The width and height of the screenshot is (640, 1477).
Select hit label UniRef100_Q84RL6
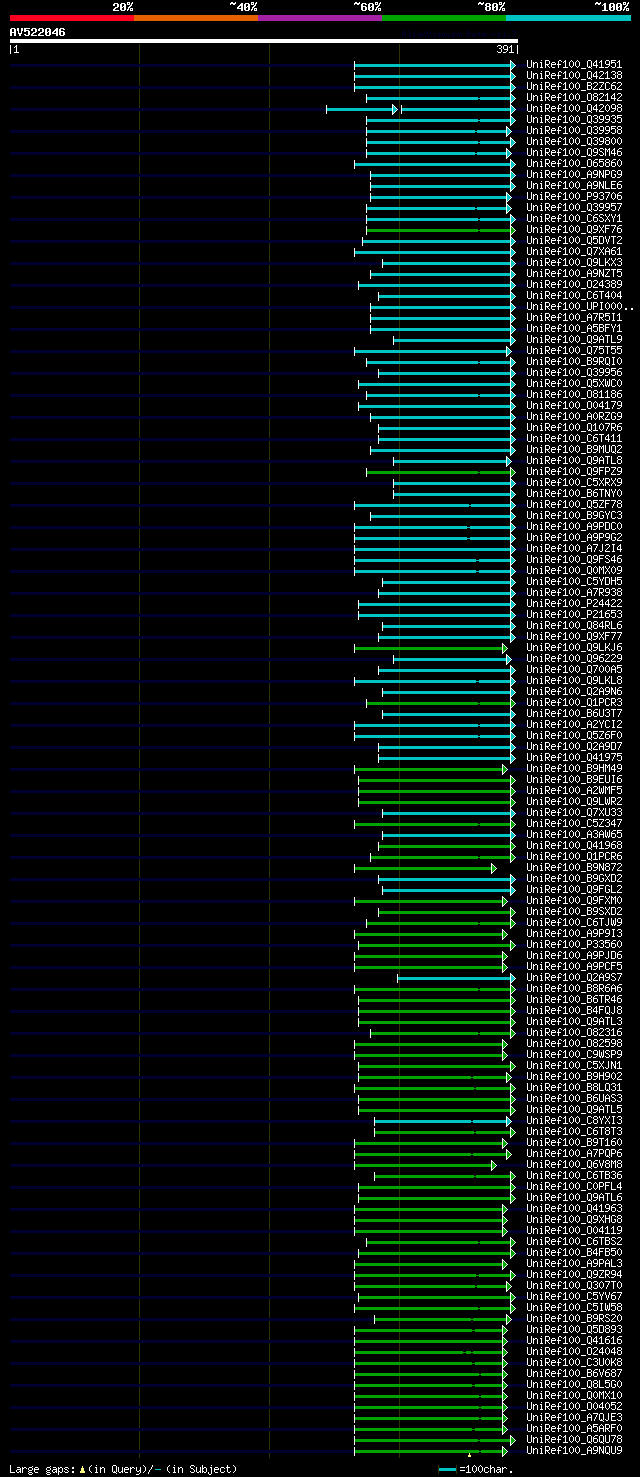[x=574, y=625]
